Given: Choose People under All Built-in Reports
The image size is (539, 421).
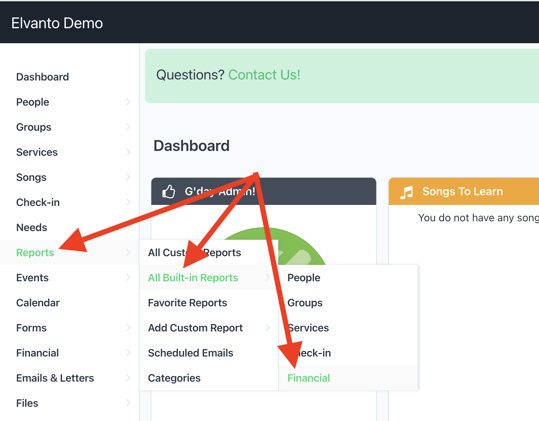Looking at the screenshot, I should tap(349, 277).
